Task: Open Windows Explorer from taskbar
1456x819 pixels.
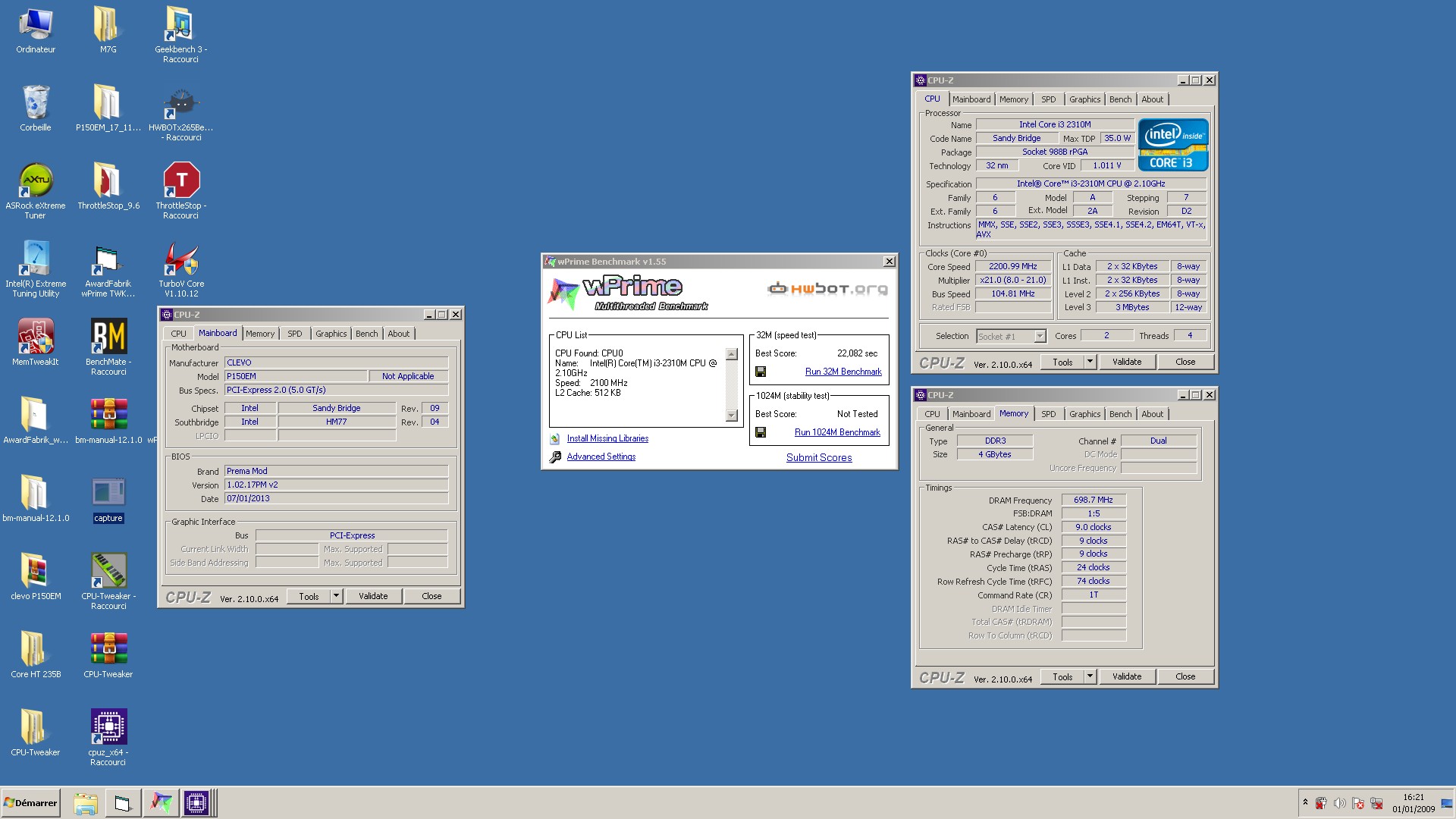Action: [86, 803]
